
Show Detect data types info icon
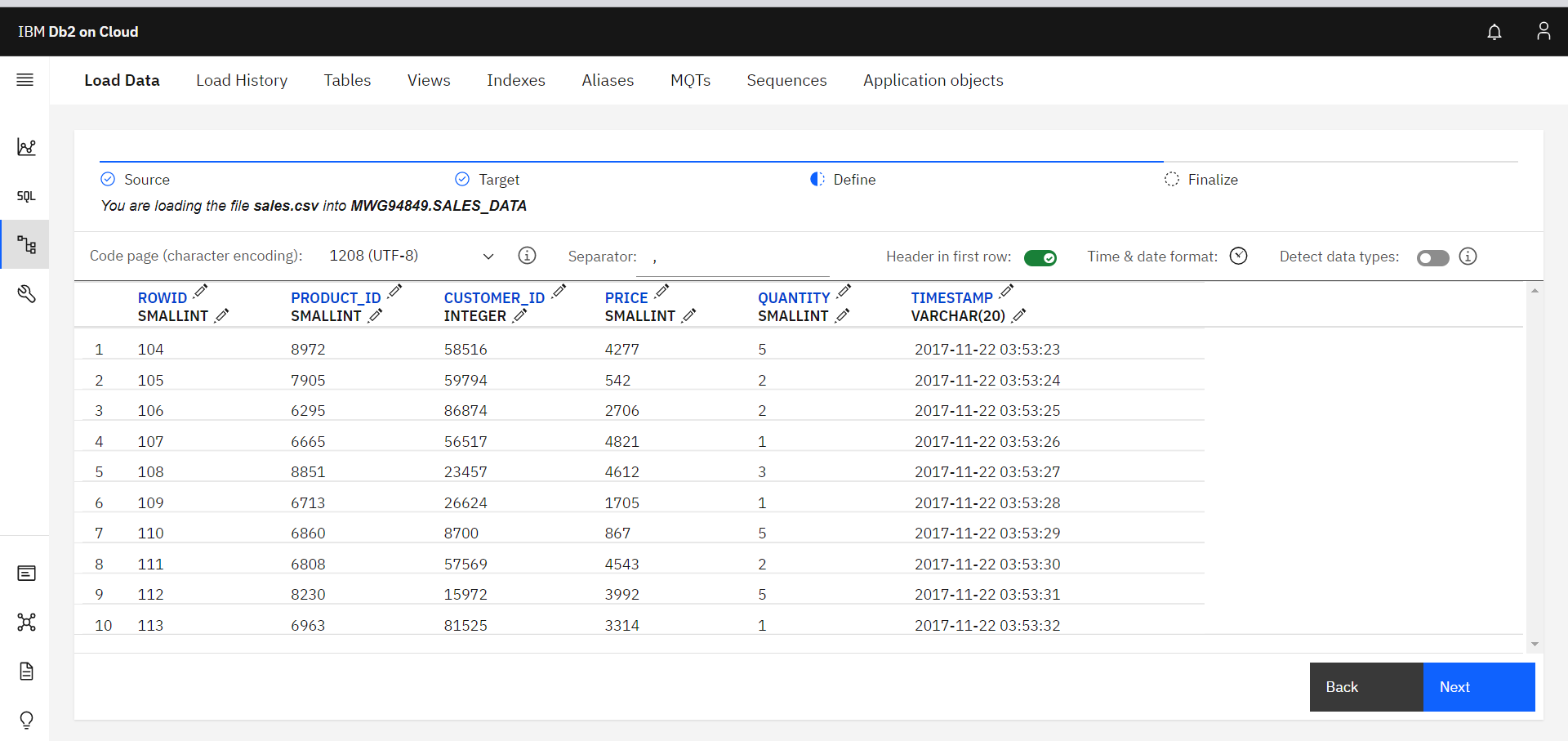pyautogui.click(x=1468, y=257)
